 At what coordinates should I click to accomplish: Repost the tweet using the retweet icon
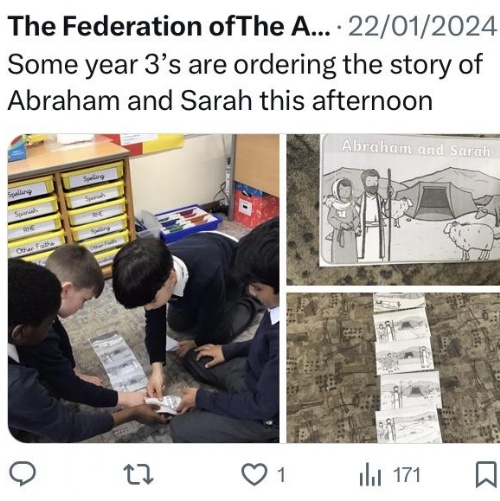[x=138, y=475]
